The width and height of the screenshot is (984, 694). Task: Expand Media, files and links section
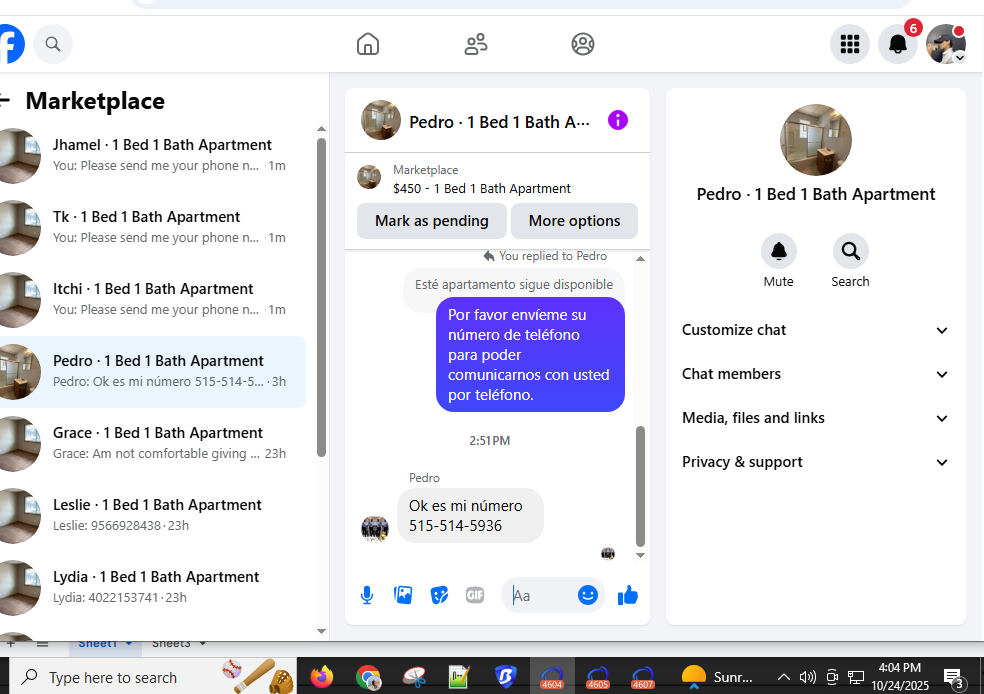tap(815, 418)
